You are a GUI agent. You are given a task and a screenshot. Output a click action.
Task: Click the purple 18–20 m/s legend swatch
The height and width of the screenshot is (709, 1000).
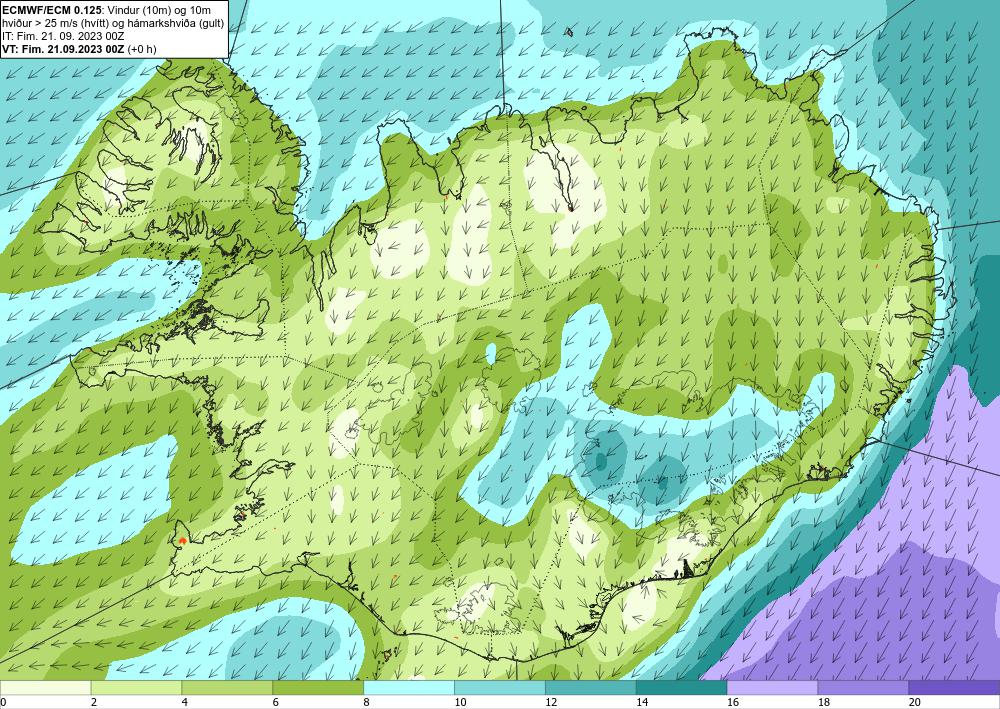[x=864, y=687]
